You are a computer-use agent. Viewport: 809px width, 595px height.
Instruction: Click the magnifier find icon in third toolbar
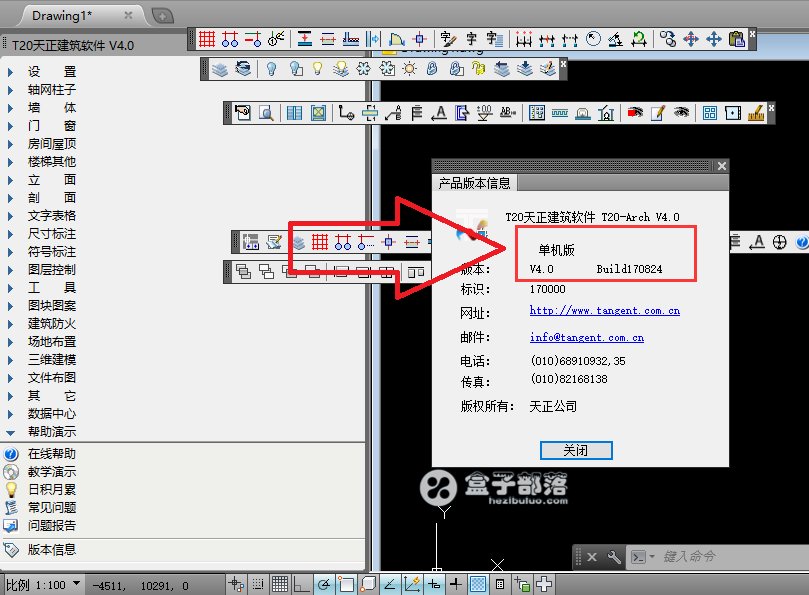(267, 113)
